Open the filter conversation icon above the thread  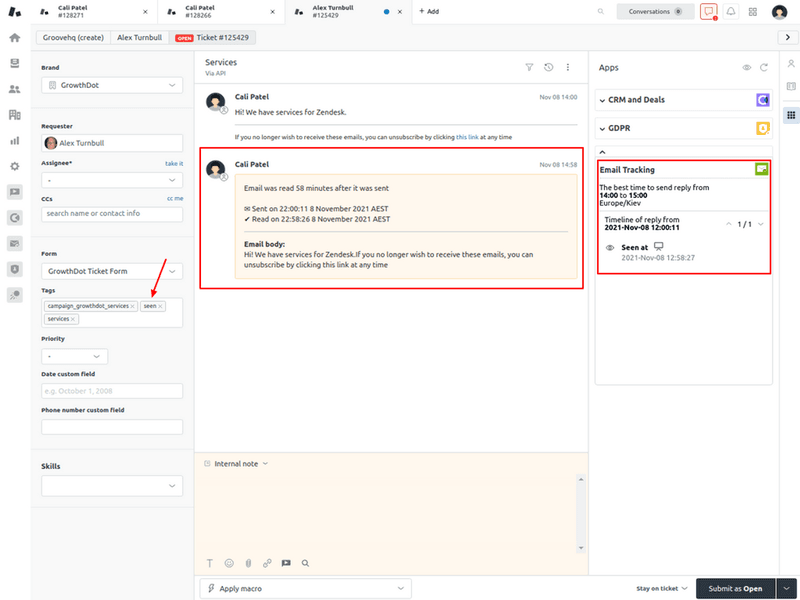coord(529,68)
